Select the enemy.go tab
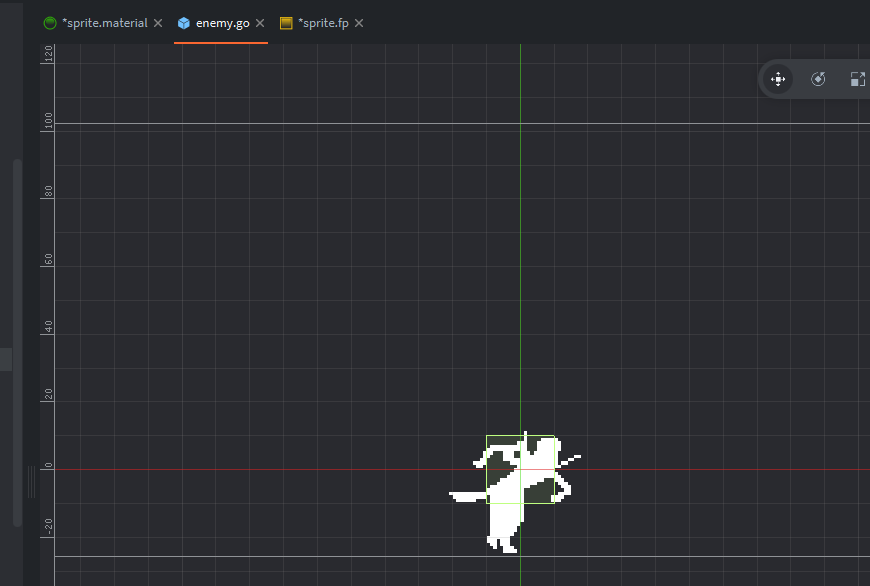Viewport: 870px width, 586px height. [222, 23]
